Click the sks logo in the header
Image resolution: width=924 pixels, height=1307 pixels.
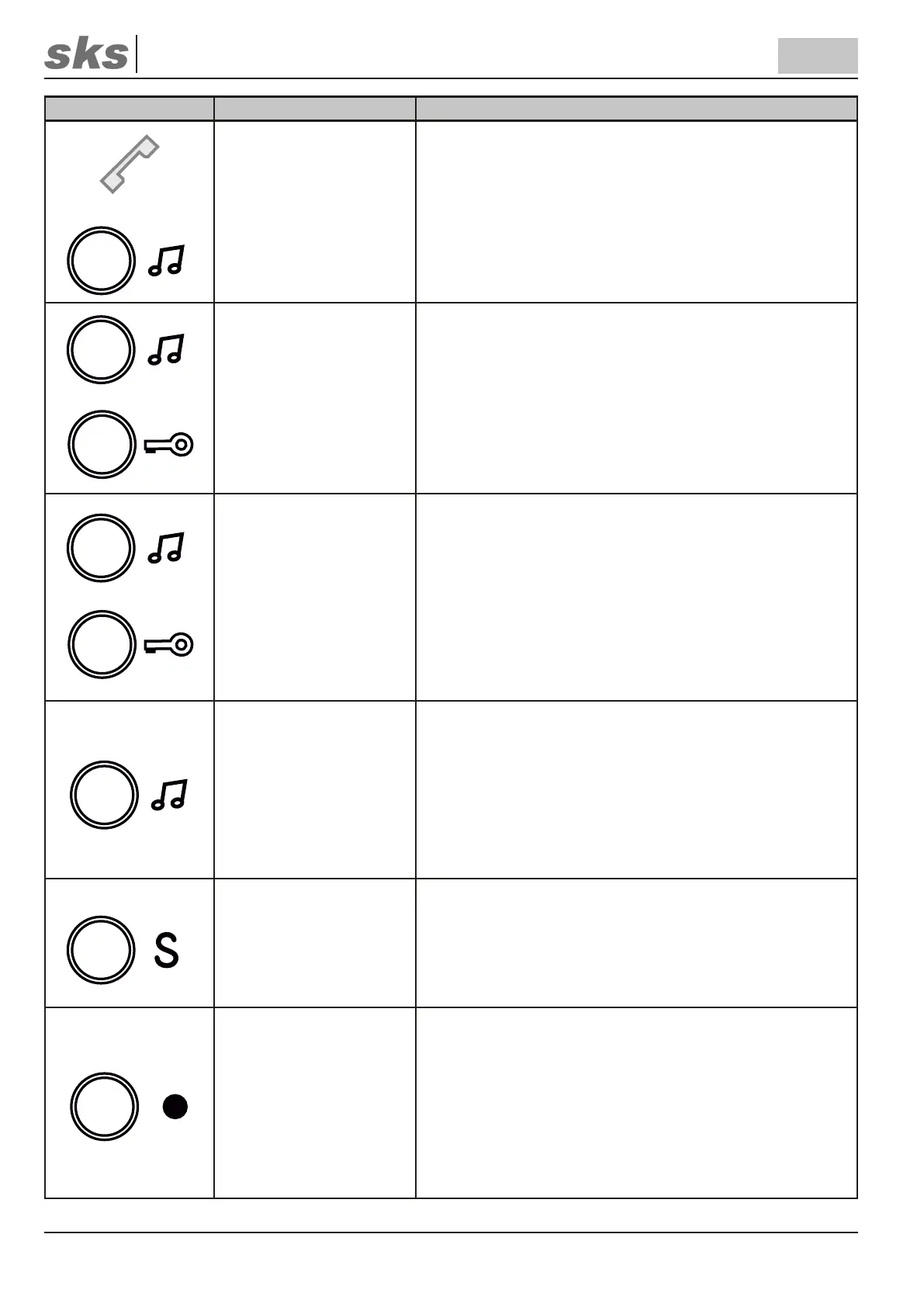86,55
